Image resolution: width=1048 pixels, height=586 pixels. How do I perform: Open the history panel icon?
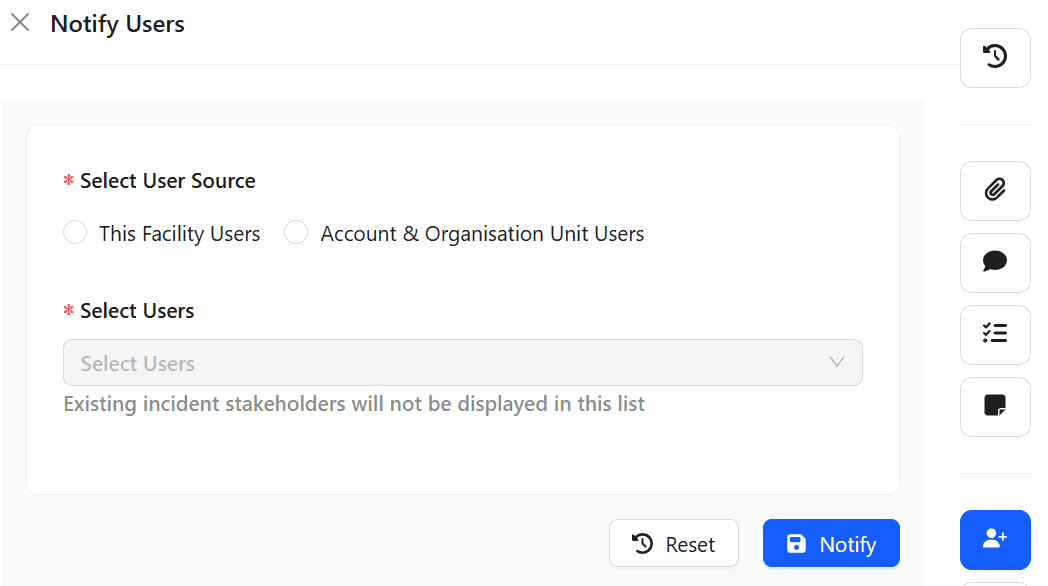point(995,57)
